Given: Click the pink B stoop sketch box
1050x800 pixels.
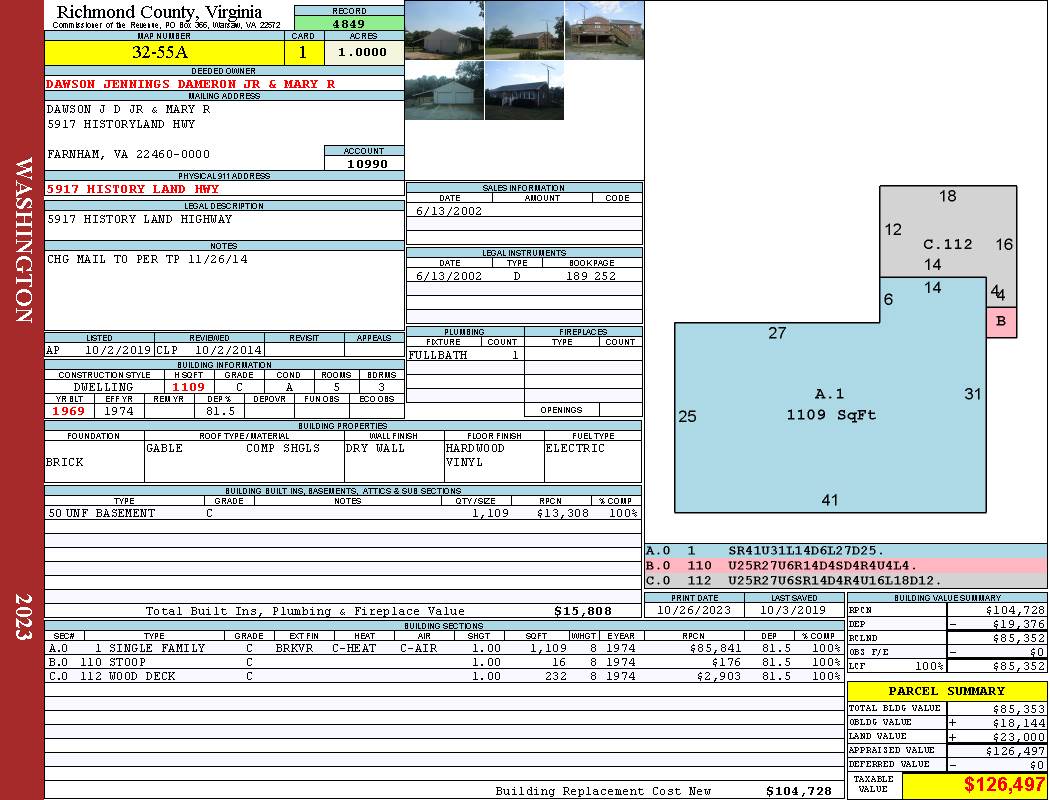Looking at the screenshot, I should 1001,322.
